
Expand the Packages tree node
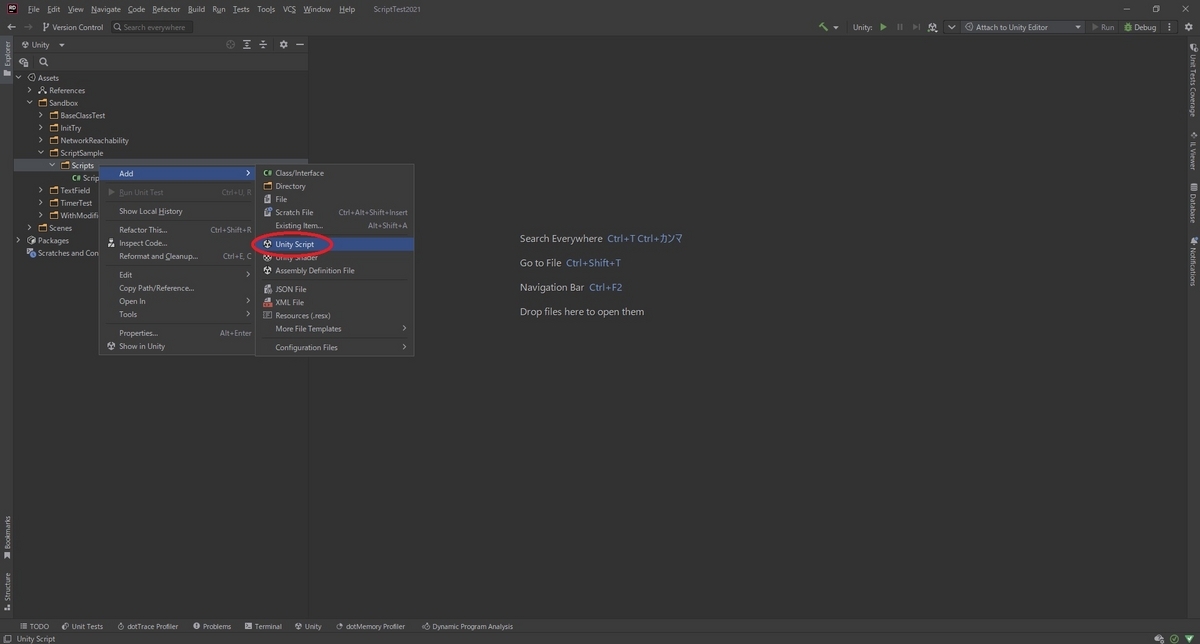coord(19,240)
